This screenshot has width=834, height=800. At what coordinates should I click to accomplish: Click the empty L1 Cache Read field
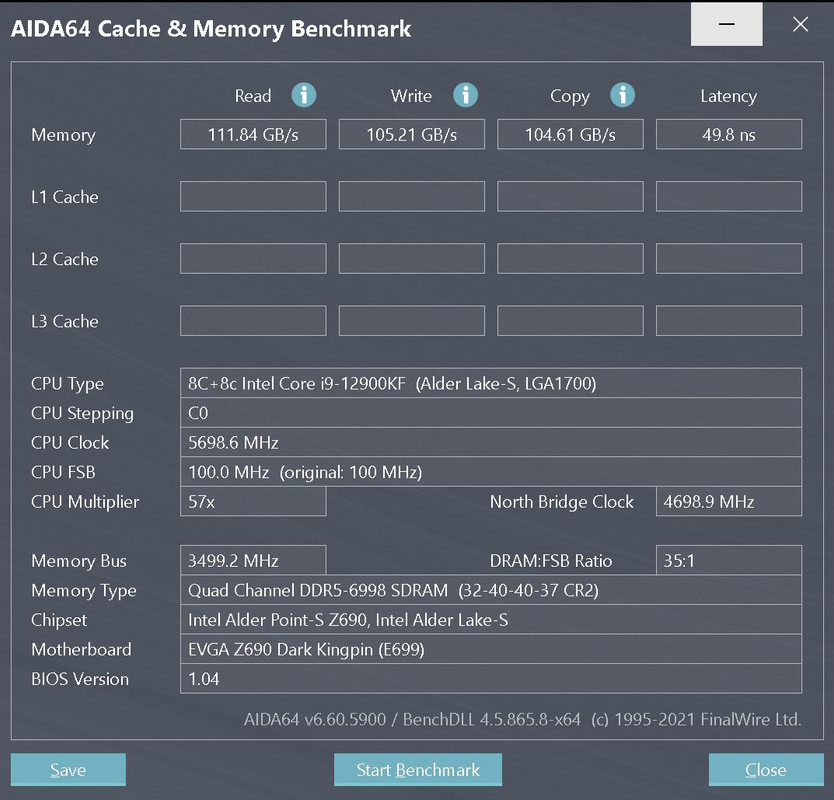[253, 196]
